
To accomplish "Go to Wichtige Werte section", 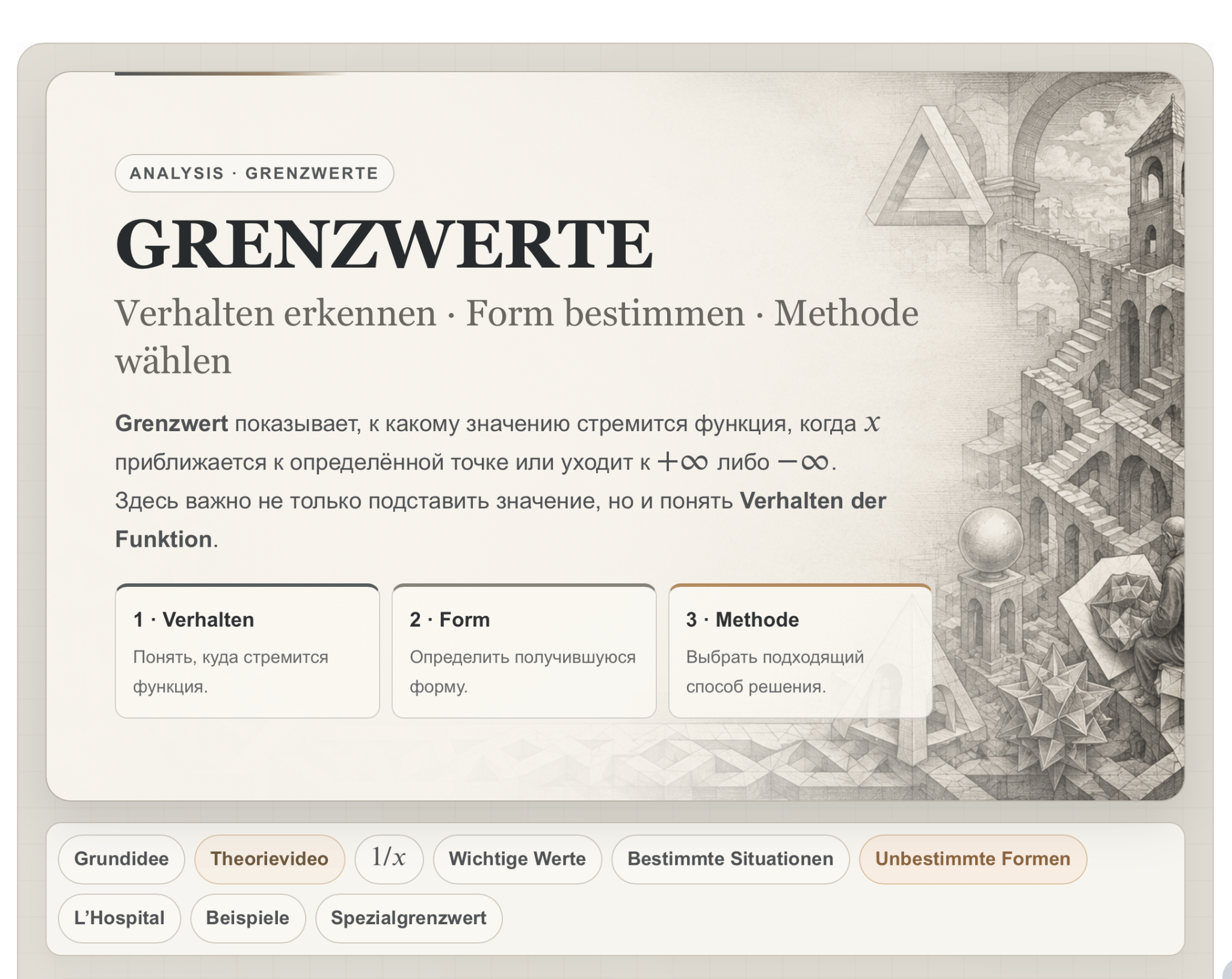I will pos(517,859).
